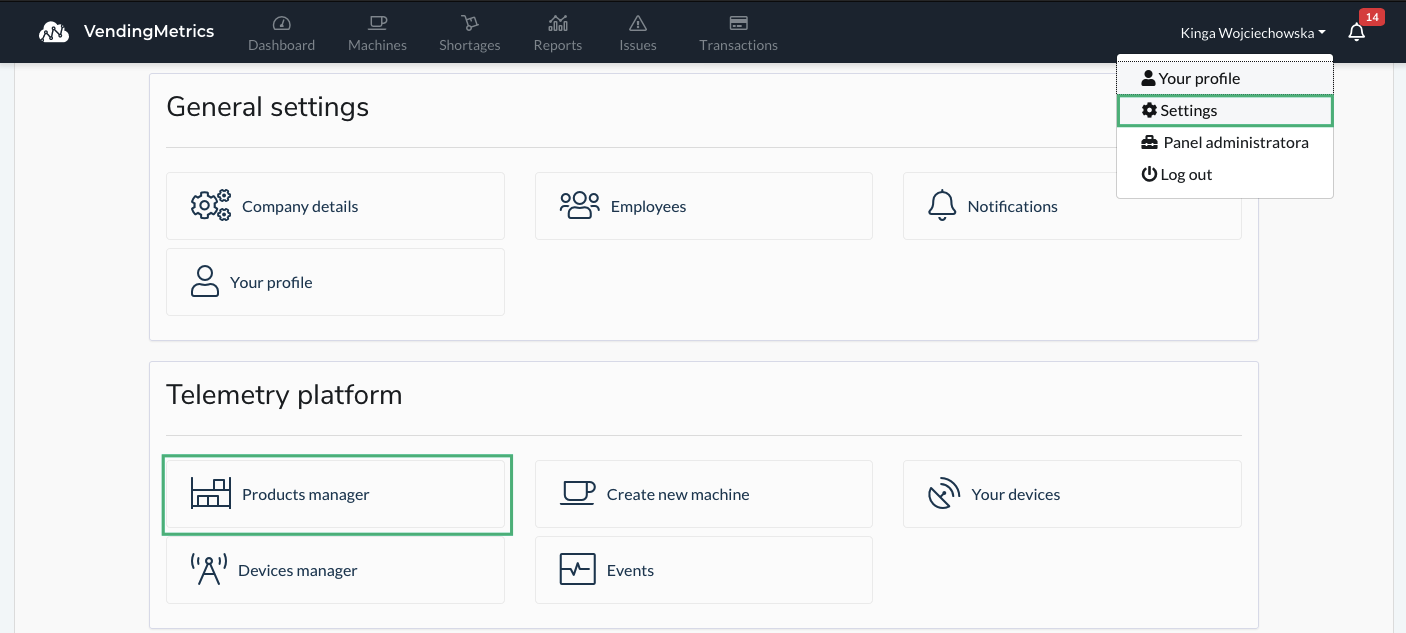Click the person icon on the Your profile card
Viewport: 1406px width, 633px height.
(205, 281)
